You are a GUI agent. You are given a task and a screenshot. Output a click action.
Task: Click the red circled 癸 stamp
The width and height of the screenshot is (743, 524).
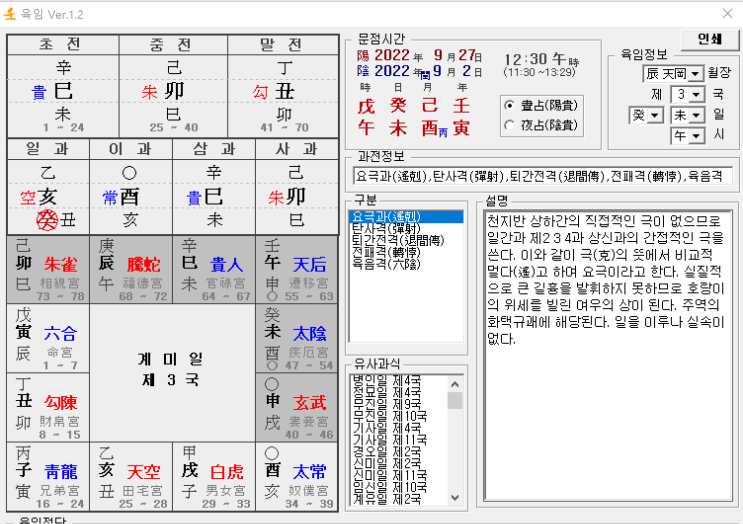[47, 220]
